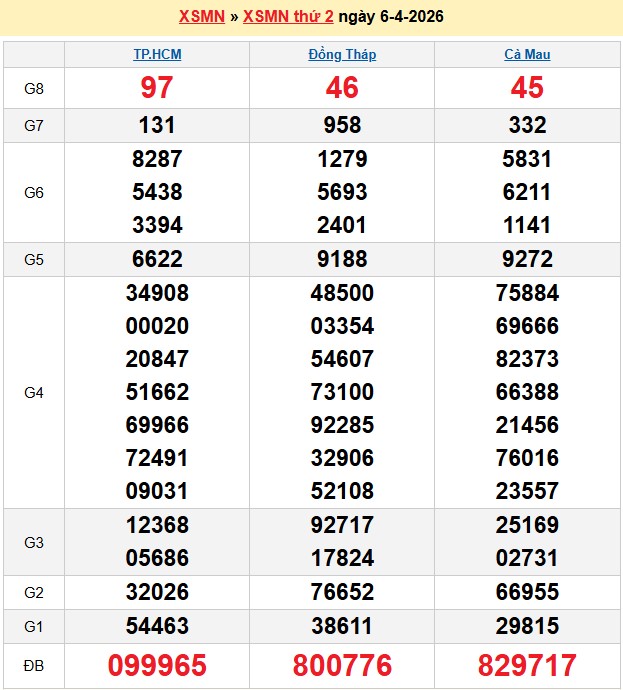
Task: Click the G4 row label
Action: coord(34,392)
